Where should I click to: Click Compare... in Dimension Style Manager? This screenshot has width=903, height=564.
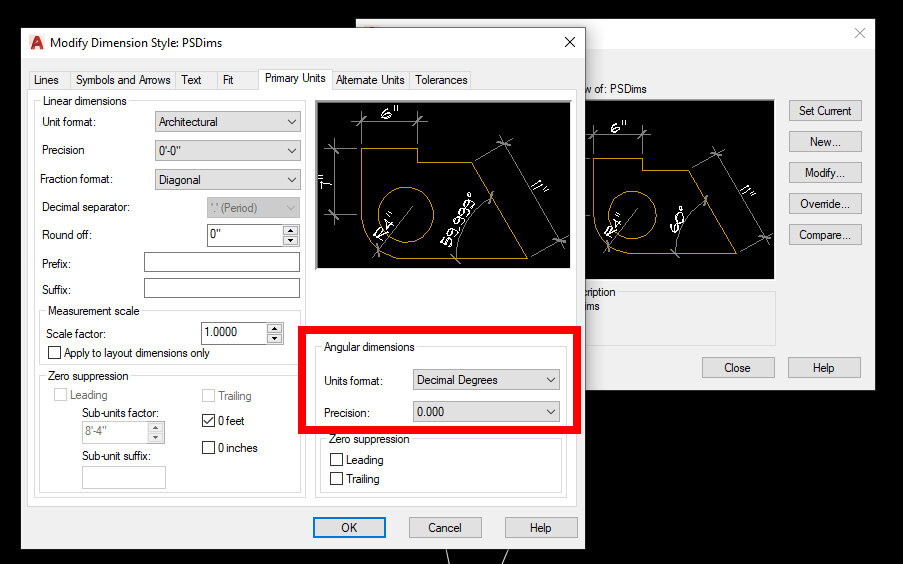tap(825, 235)
